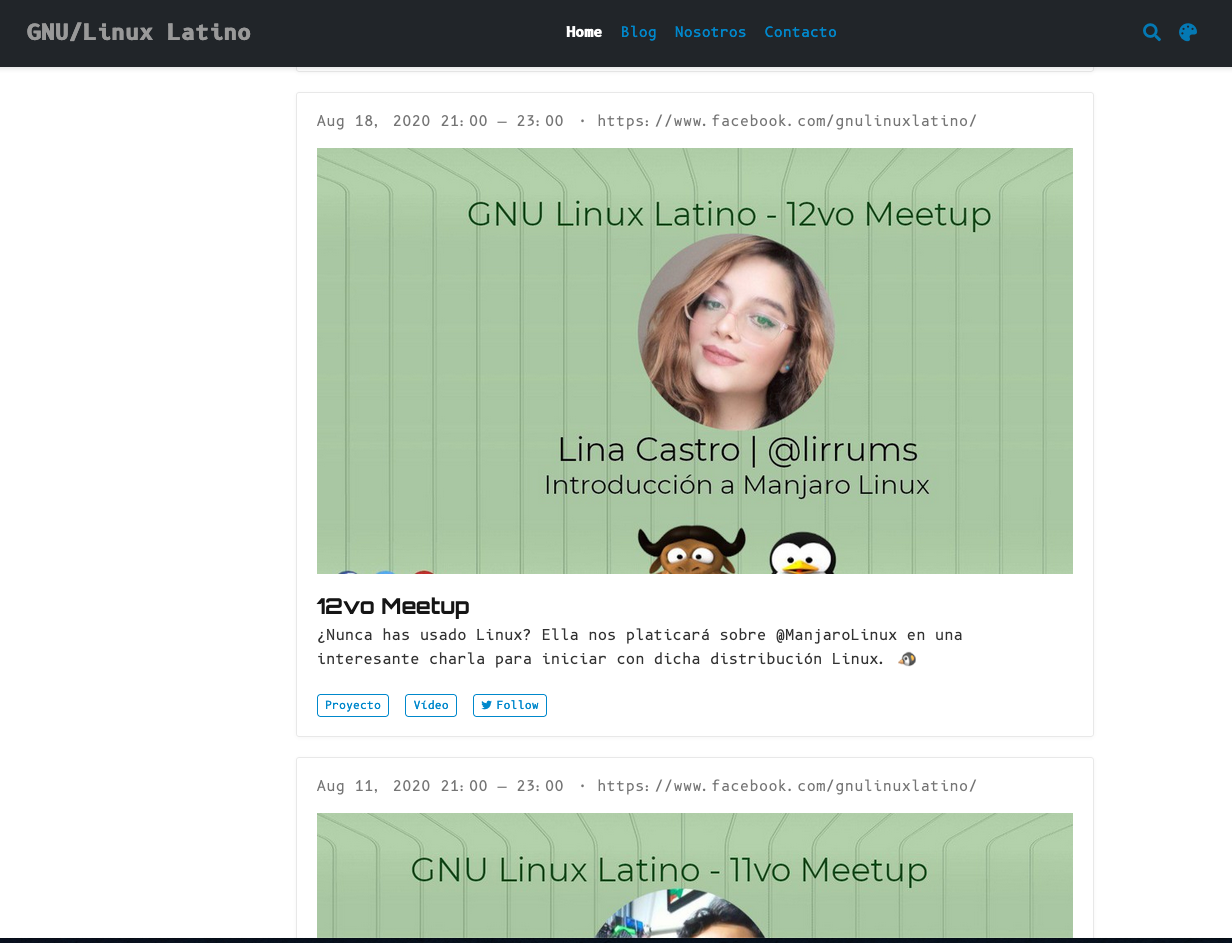Open the Contacto page
The image size is (1232, 943).
800,31
